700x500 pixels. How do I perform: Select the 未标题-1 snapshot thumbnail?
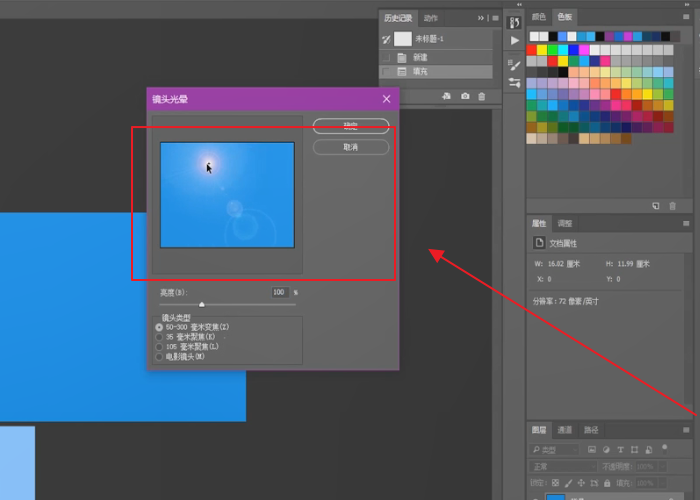[x=403, y=39]
